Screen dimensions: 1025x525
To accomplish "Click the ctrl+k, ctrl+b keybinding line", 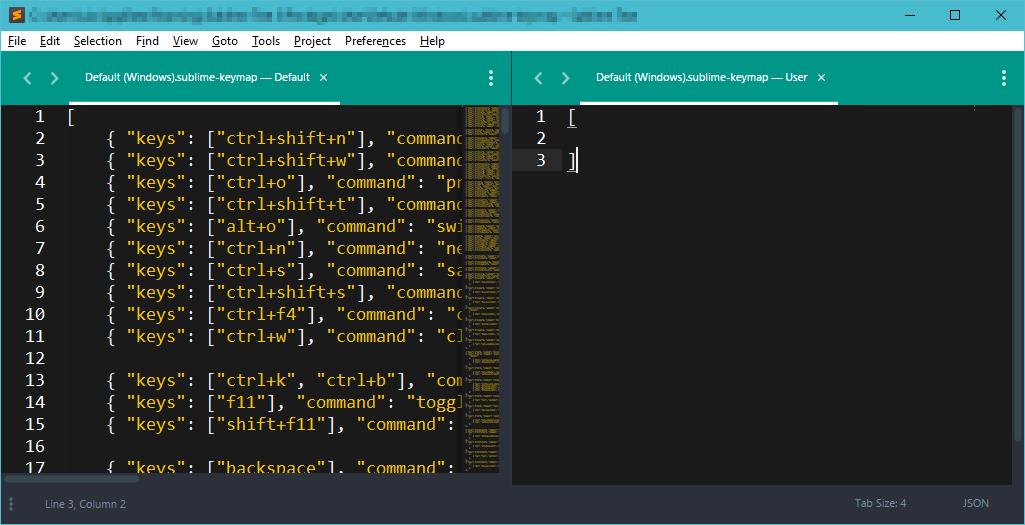I will tap(285, 381).
